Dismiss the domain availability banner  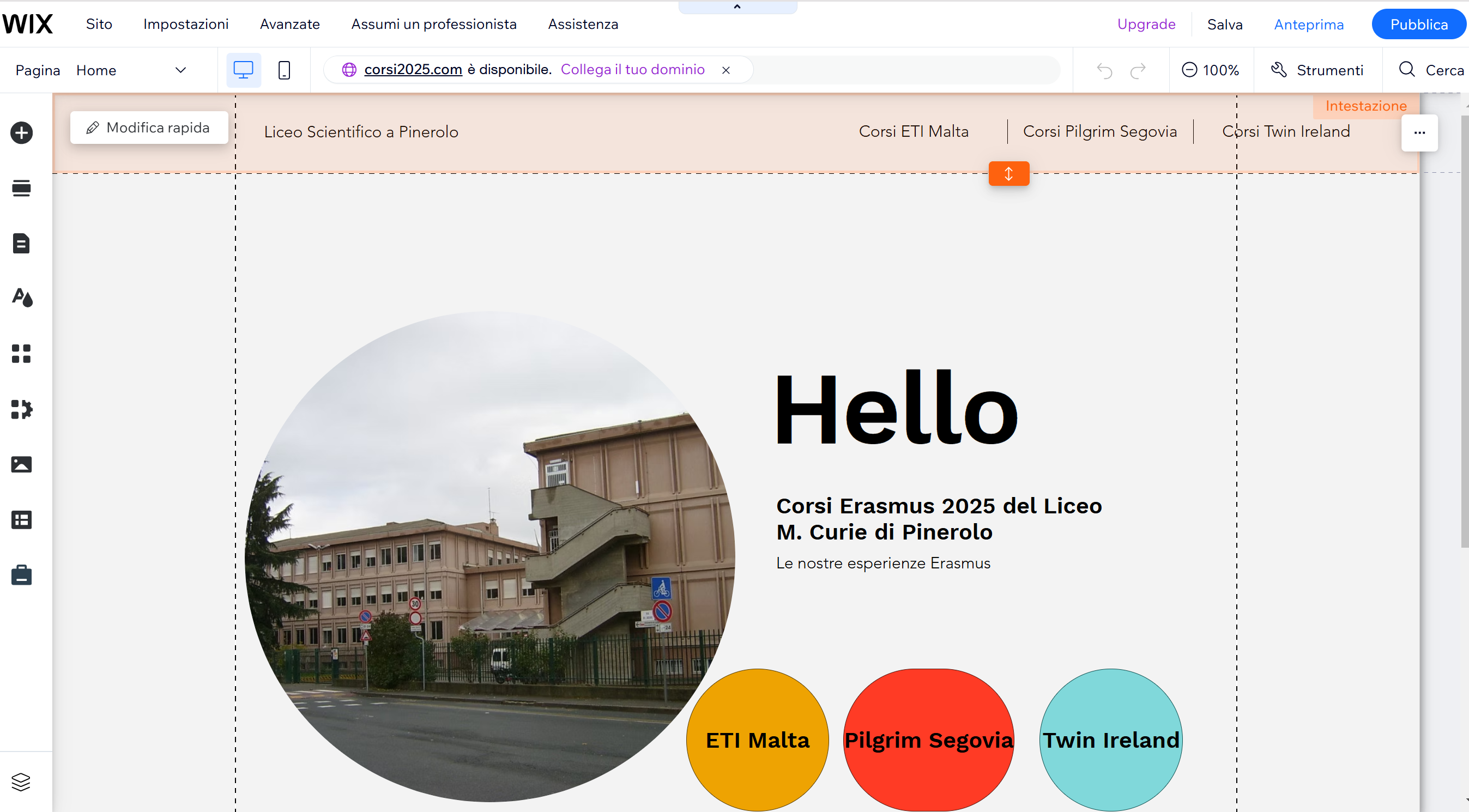coord(726,70)
